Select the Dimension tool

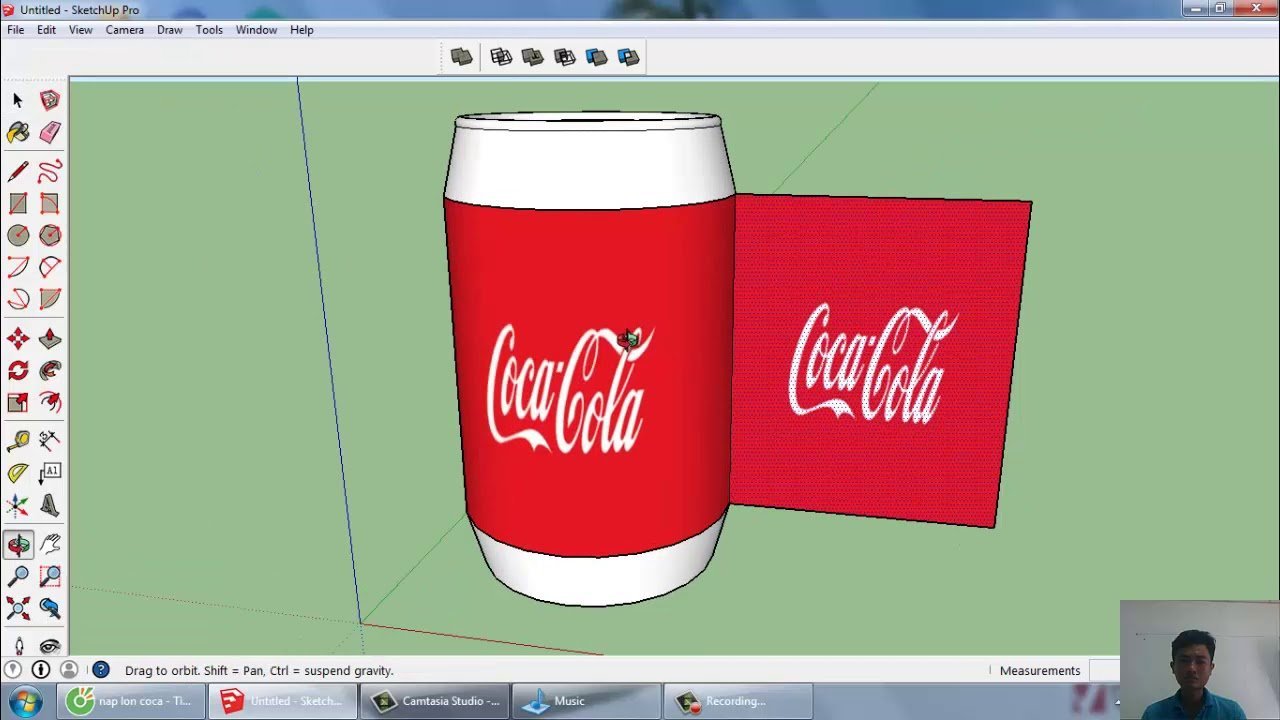[50, 441]
